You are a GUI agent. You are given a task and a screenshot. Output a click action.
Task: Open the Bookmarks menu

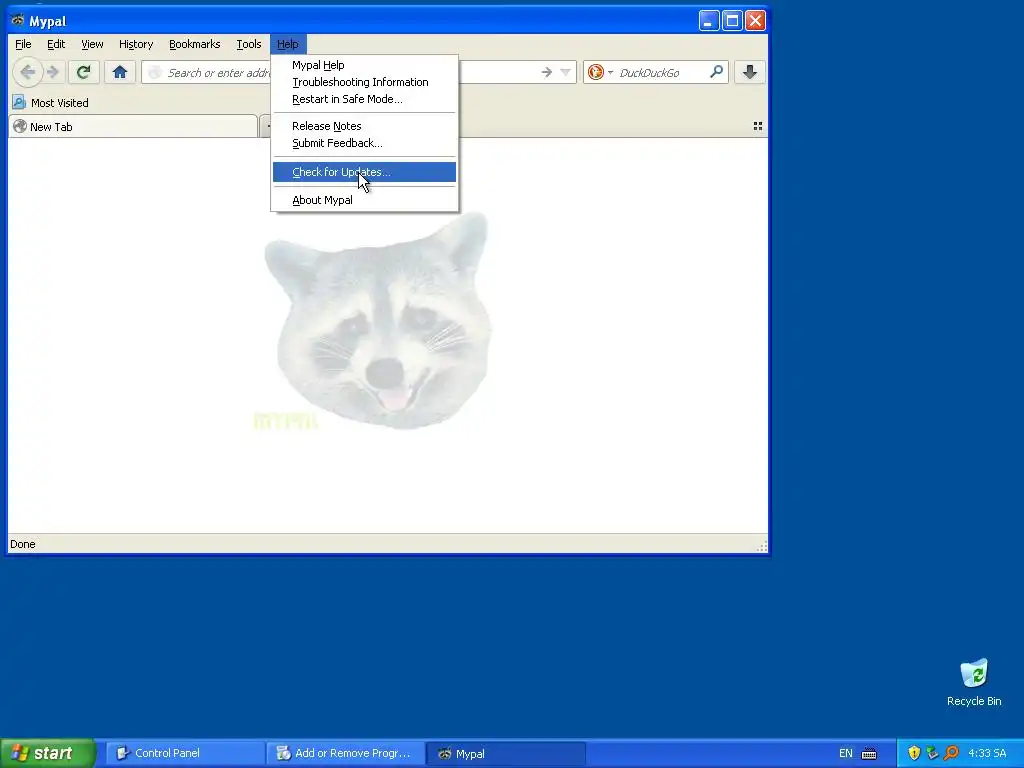194,44
